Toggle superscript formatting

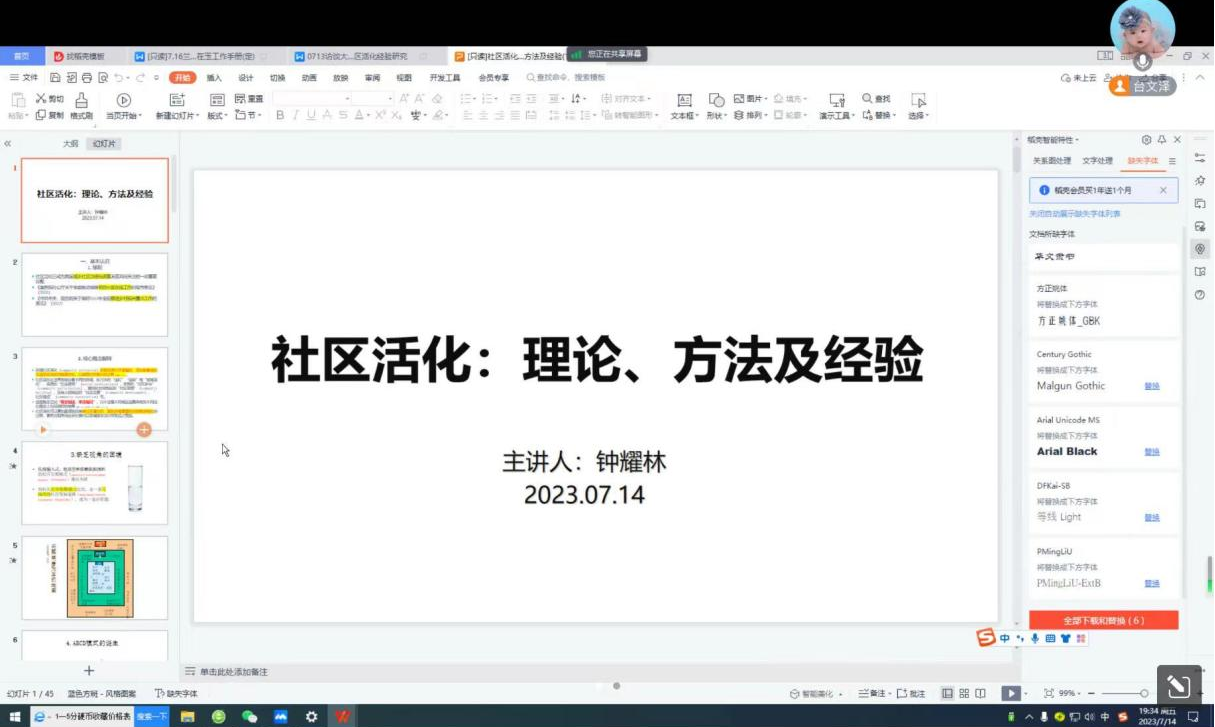pyautogui.click(x=380, y=115)
